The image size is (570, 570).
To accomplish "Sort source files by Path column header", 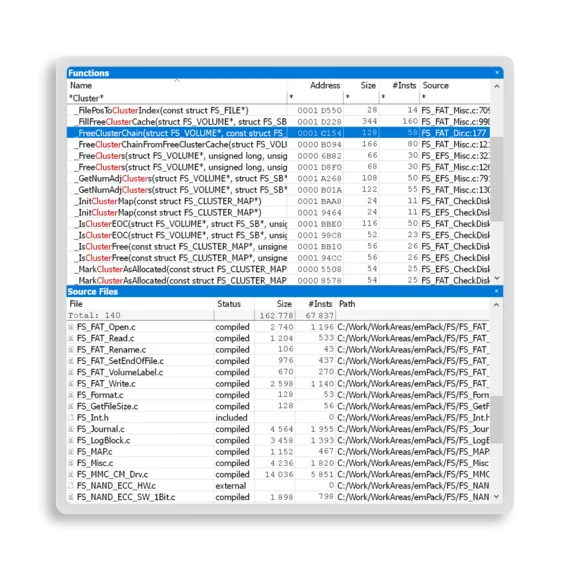I will click(413, 304).
